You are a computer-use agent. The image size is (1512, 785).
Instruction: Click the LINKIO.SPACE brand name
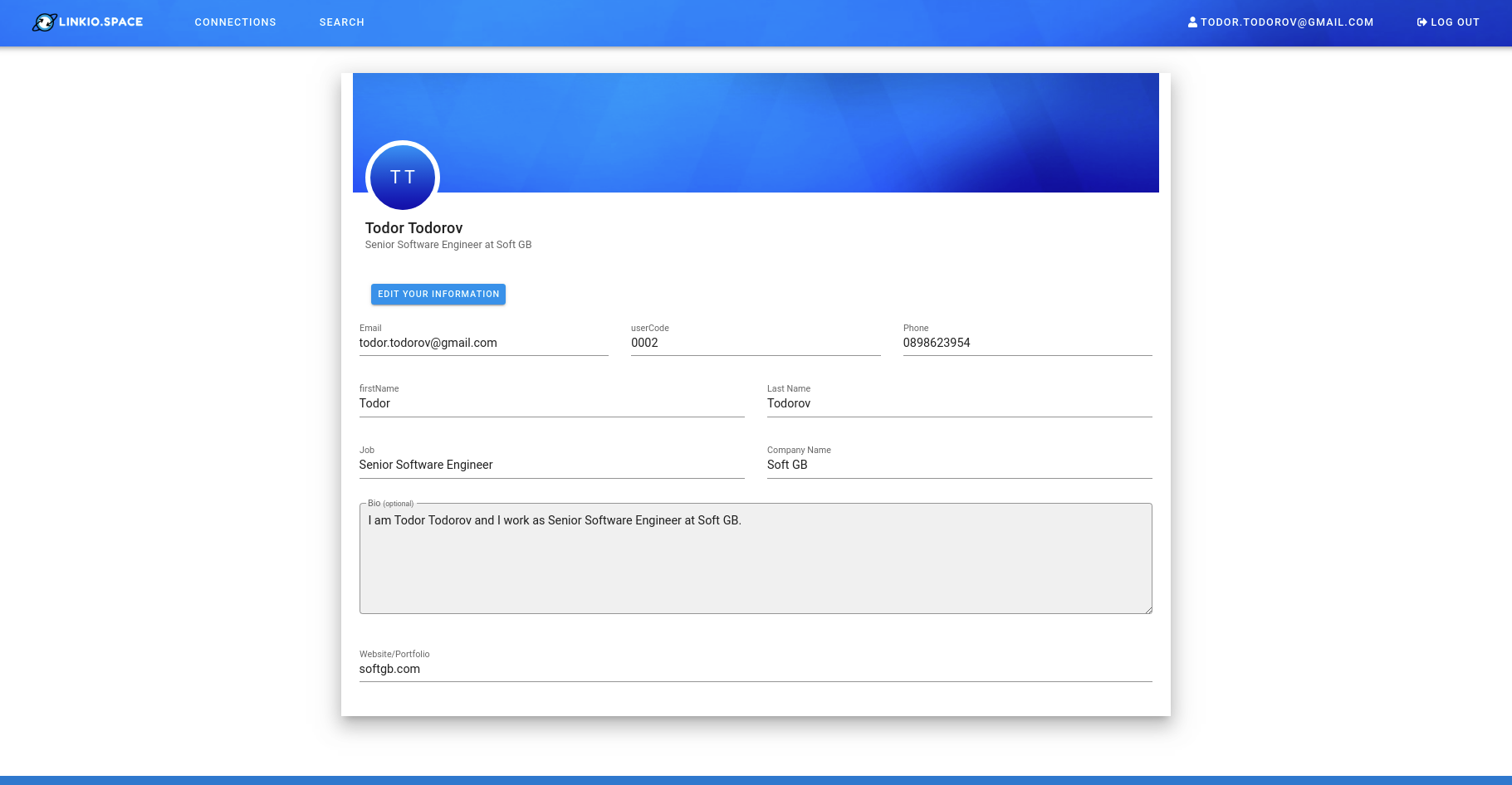click(x=101, y=22)
